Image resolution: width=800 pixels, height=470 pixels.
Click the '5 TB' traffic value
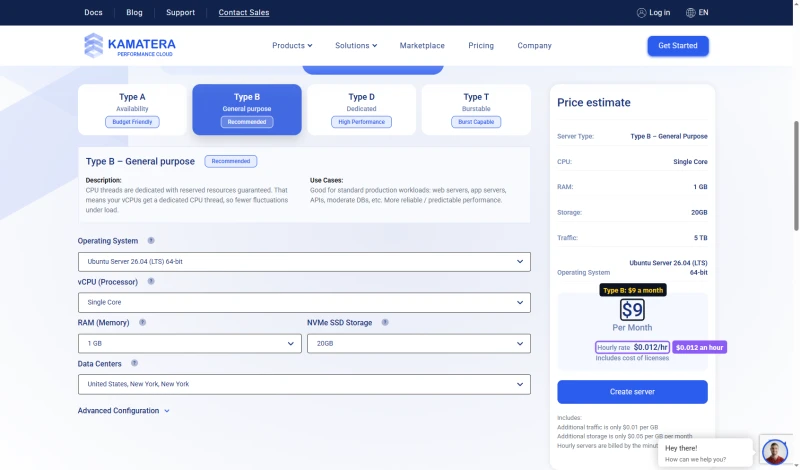click(x=700, y=238)
